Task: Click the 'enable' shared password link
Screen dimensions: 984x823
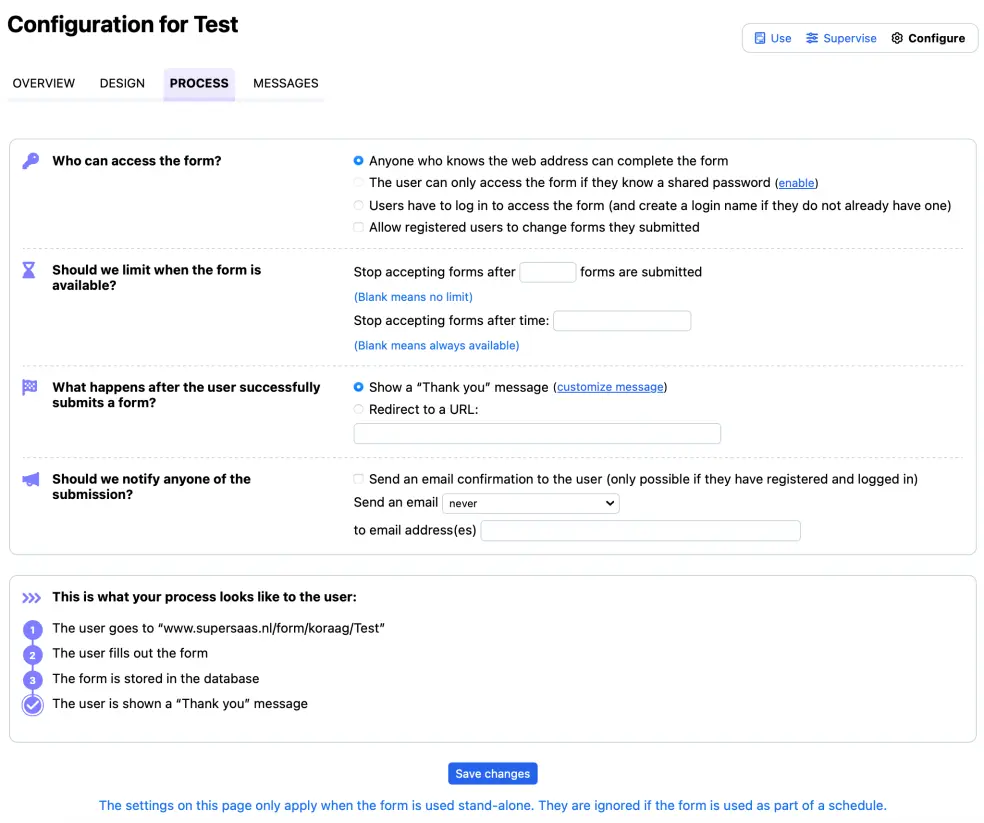Action: click(797, 183)
